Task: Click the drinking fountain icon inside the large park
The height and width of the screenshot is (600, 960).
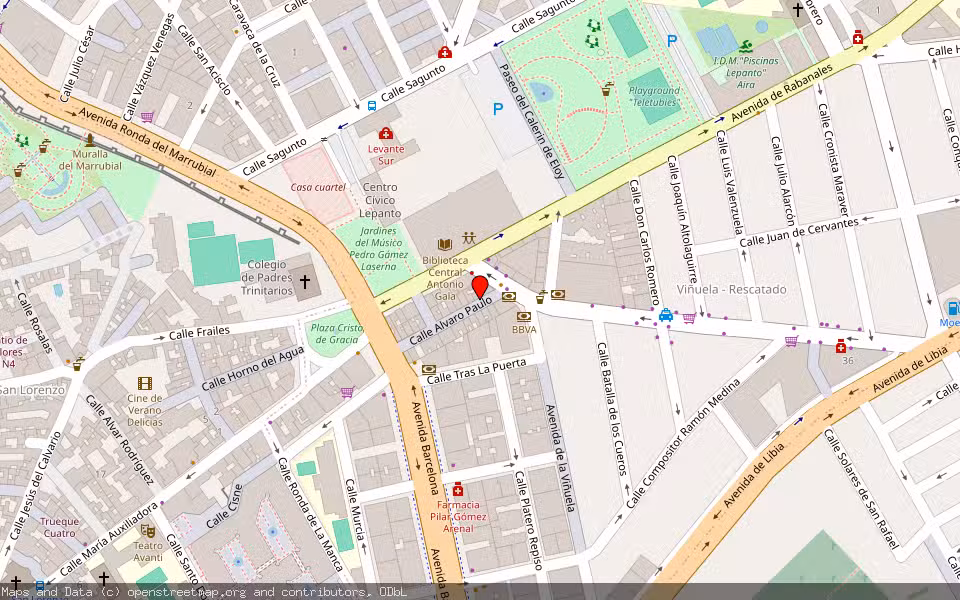Action: click(x=606, y=89)
